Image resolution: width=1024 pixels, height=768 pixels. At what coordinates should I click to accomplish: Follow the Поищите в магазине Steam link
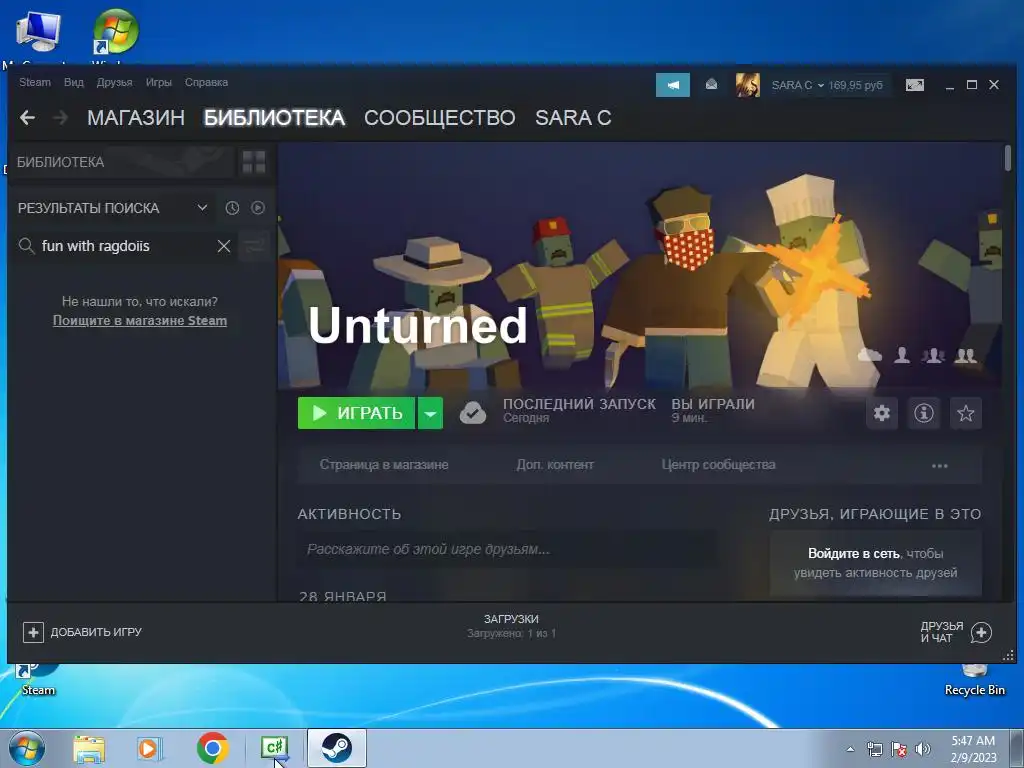click(x=140, y=321)
